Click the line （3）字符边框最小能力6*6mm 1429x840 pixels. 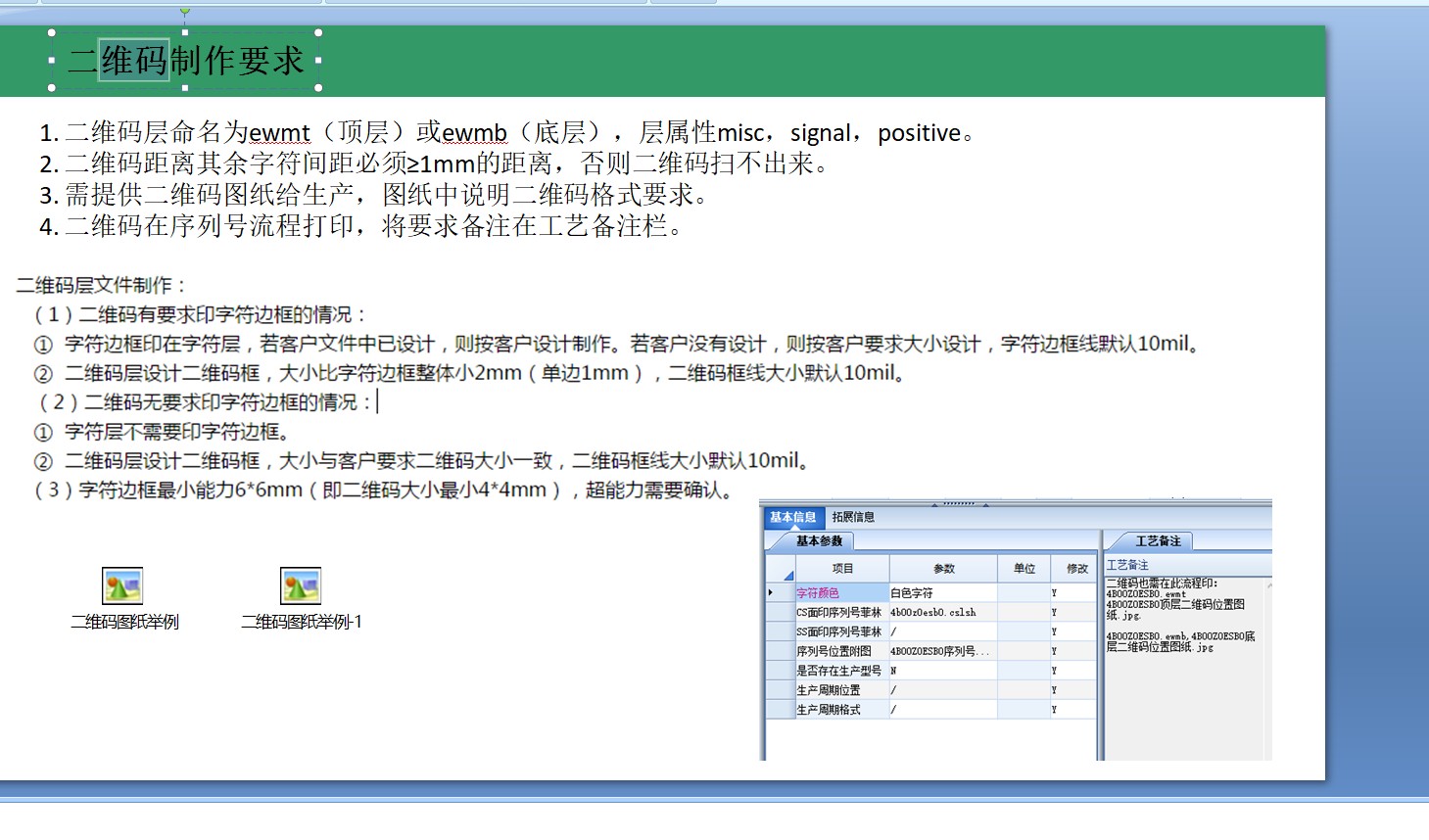(x=386, y=490)
